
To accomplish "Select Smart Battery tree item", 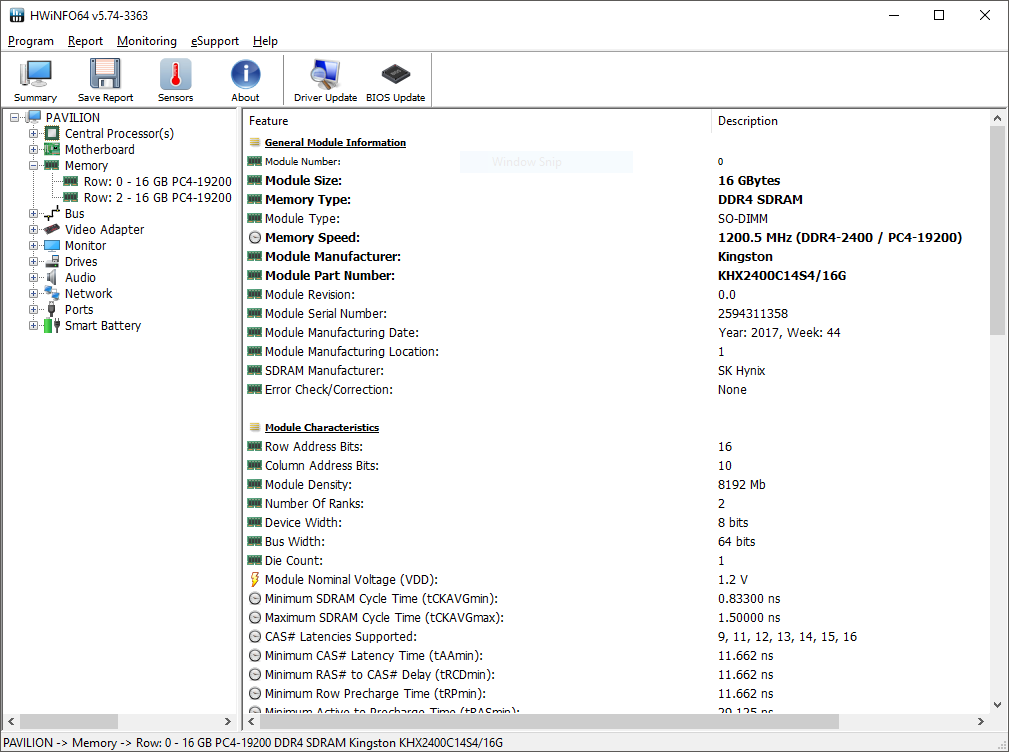I will (x=103, y=326).
